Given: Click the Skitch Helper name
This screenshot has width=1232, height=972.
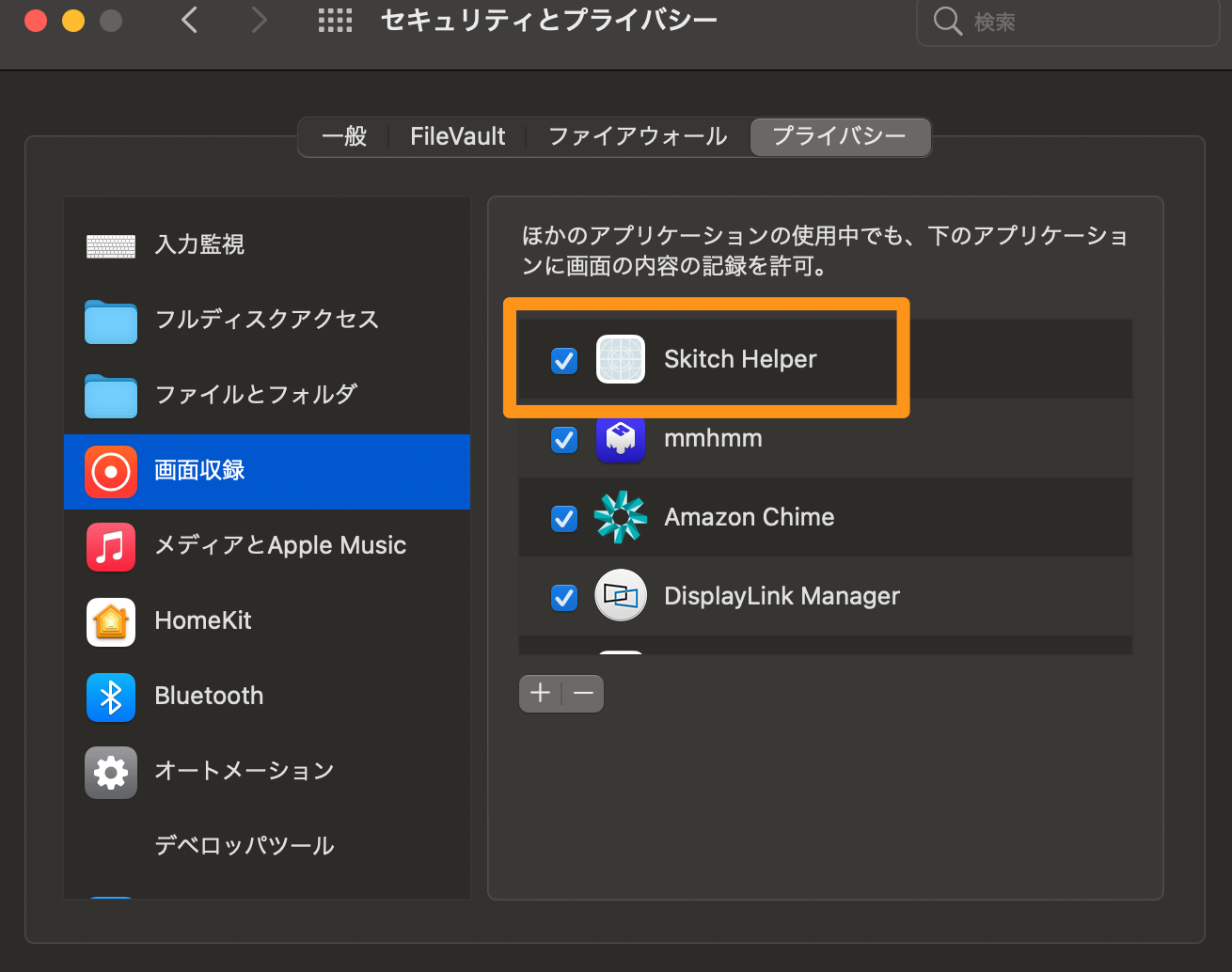Looking at the screenshot, I should [740, 360].
